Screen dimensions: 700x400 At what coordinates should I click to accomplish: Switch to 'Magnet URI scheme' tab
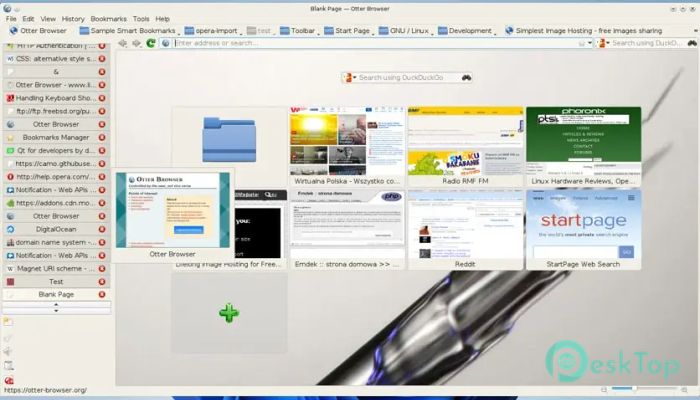coord(56,269)
